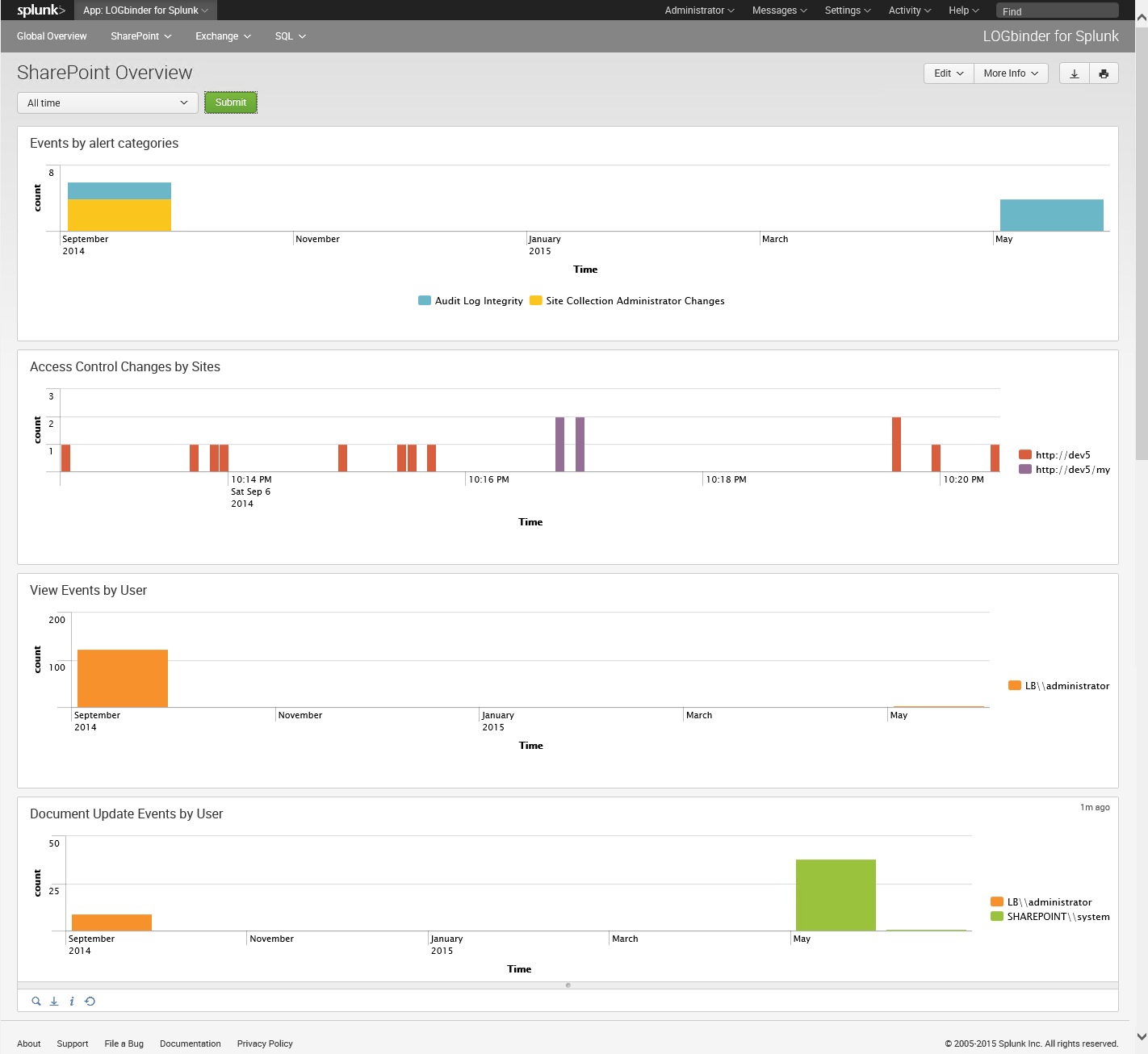
Task: Inspect panel with info icon
Action: (x=72, y=1001)
